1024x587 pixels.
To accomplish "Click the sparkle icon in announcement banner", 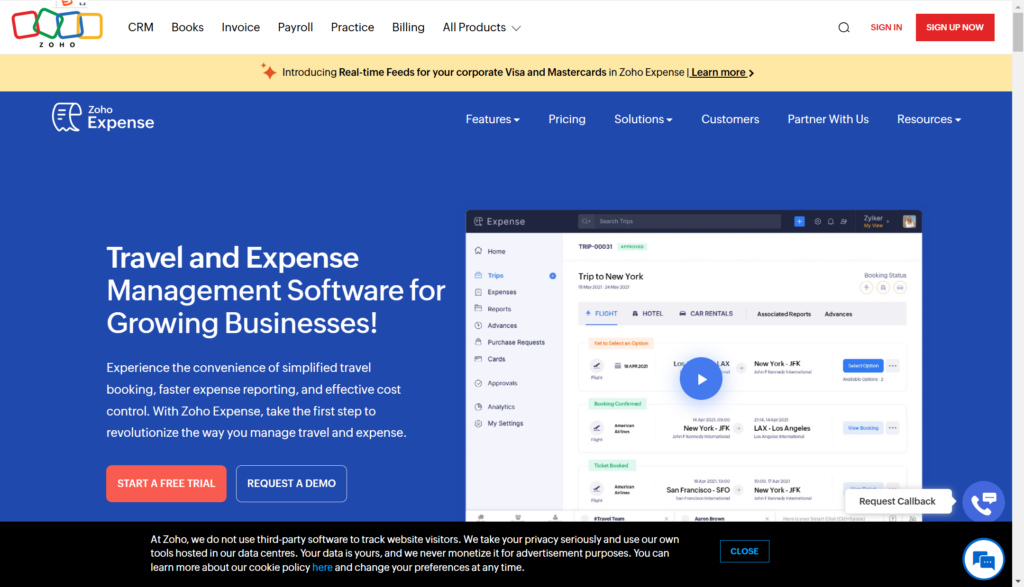I will pos(268,72).
